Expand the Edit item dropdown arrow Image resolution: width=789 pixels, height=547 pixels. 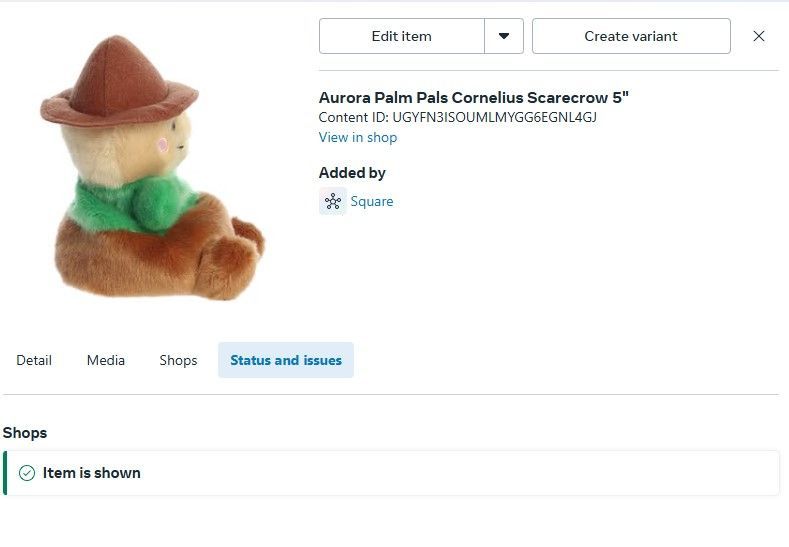click(504, 36)
